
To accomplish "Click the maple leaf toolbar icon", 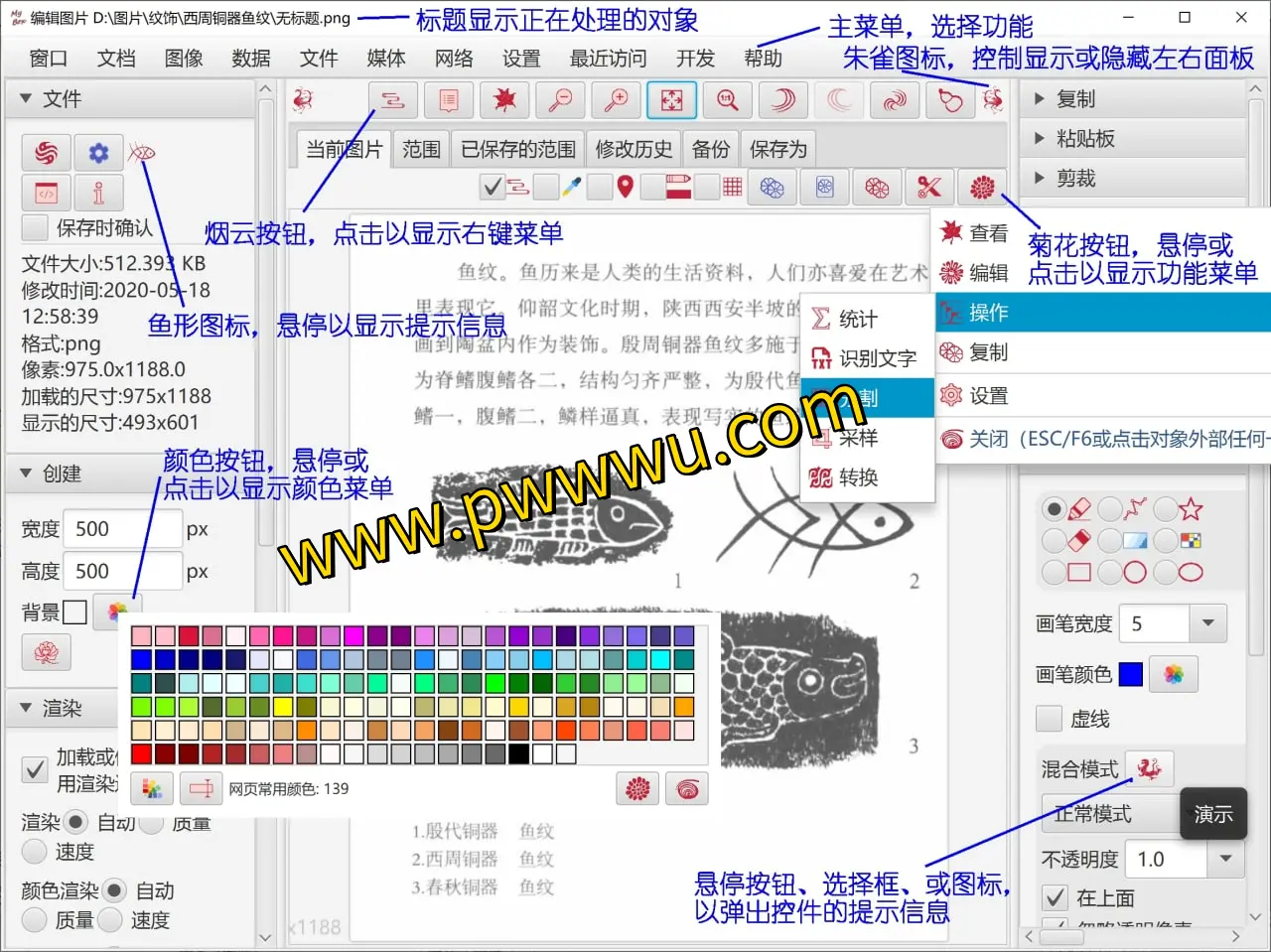I will click(x=504, y=100).
